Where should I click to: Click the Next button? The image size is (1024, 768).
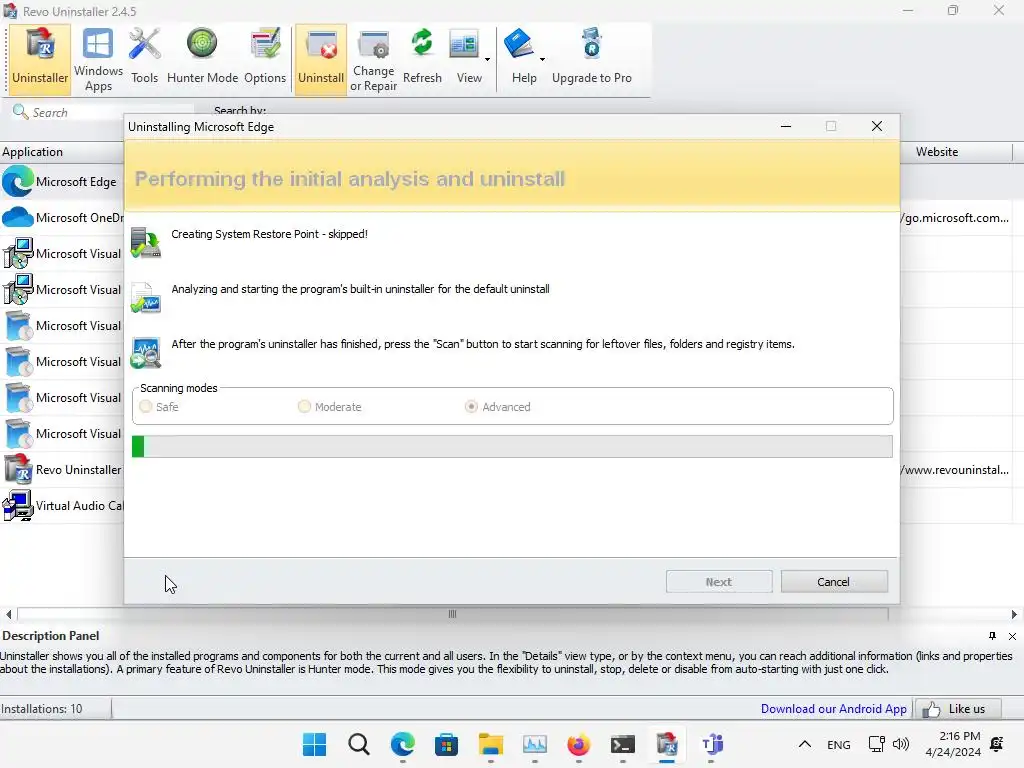[x=719, y=582]
